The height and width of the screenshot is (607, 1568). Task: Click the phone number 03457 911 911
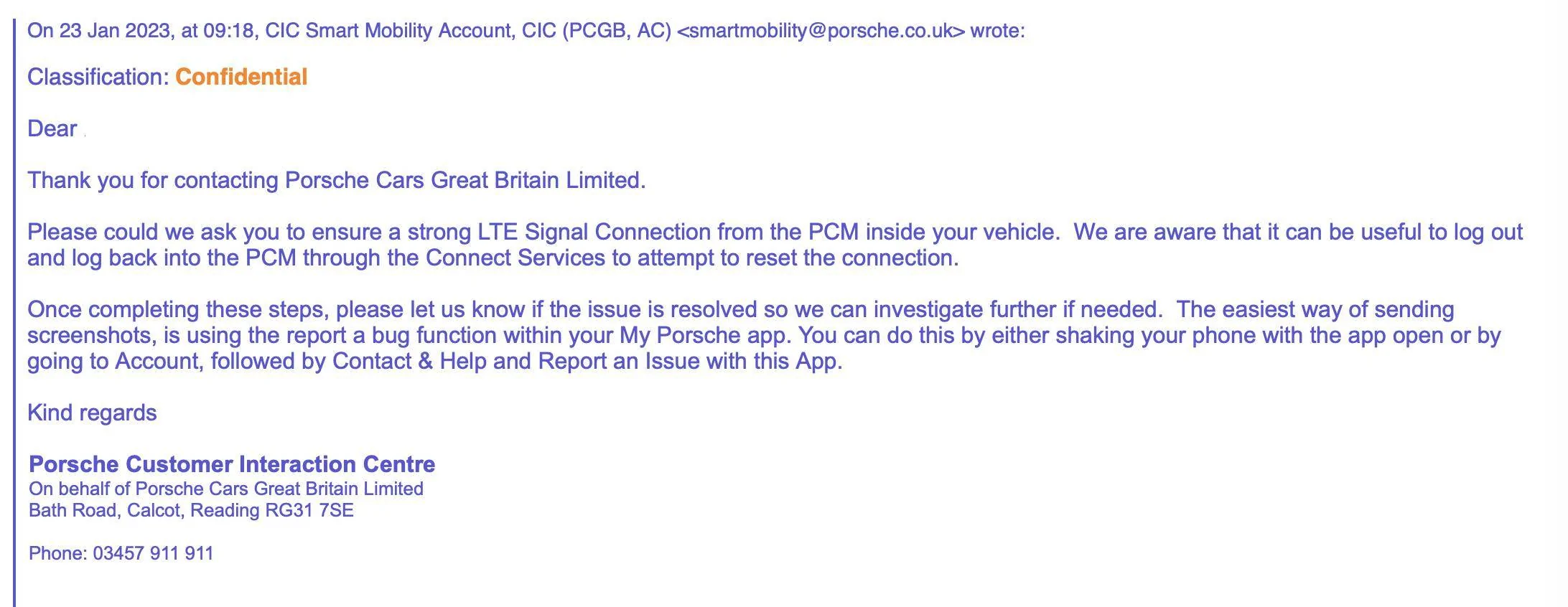pos(153,553)
